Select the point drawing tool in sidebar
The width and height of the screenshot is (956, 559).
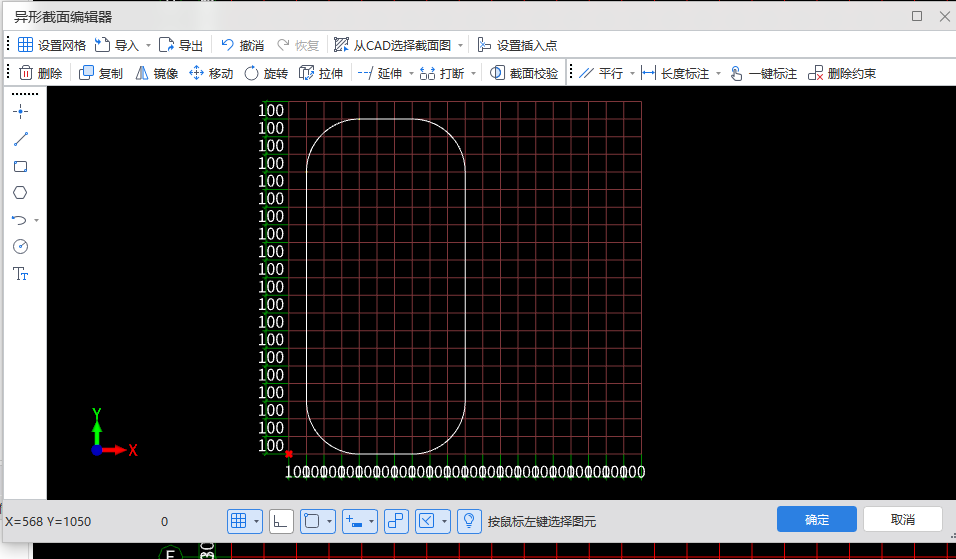click(x=21, y=112)
